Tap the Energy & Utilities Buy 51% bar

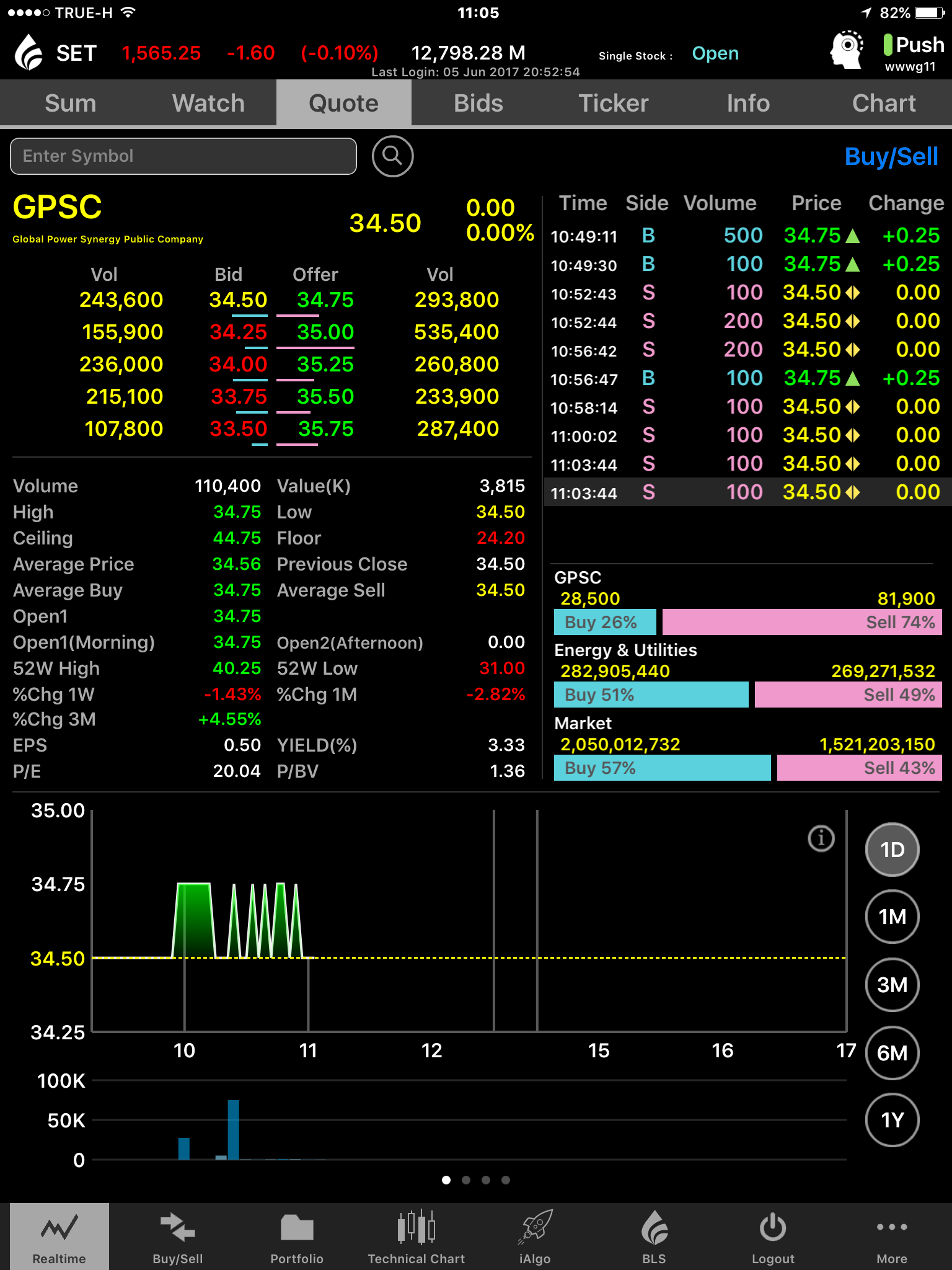(x=651, y=695)
